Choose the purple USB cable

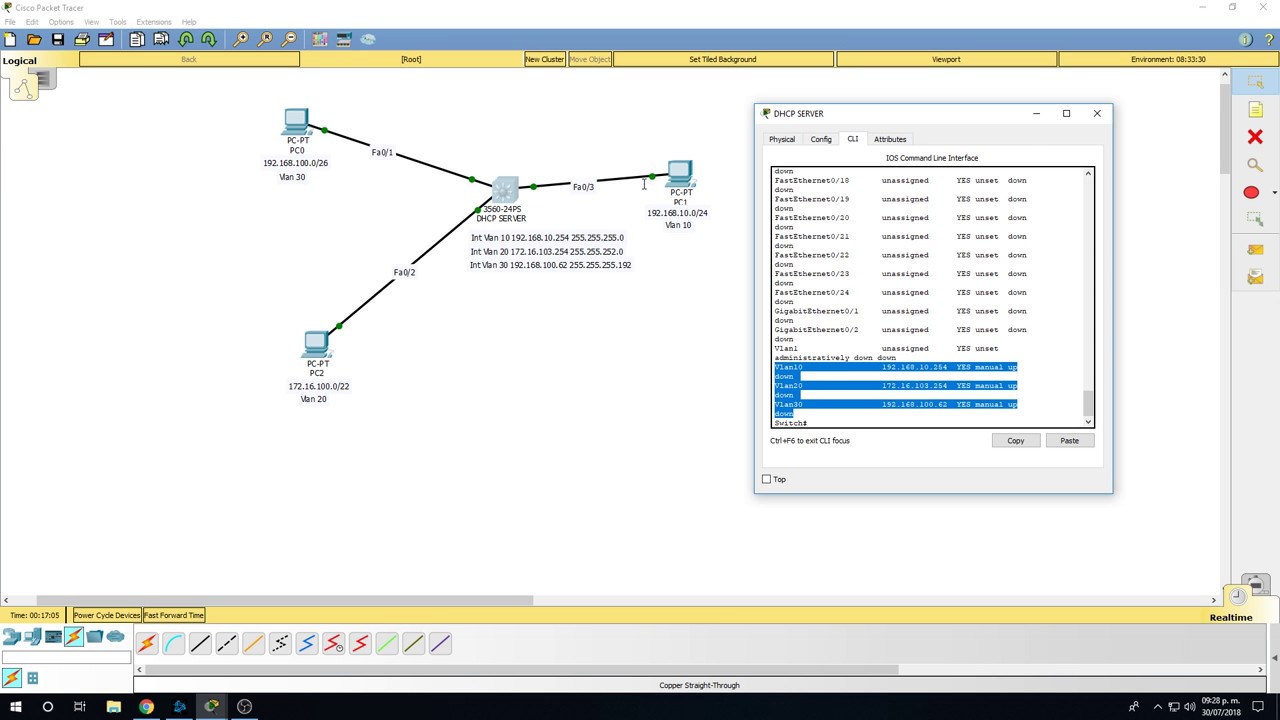[x=440, y=644]
